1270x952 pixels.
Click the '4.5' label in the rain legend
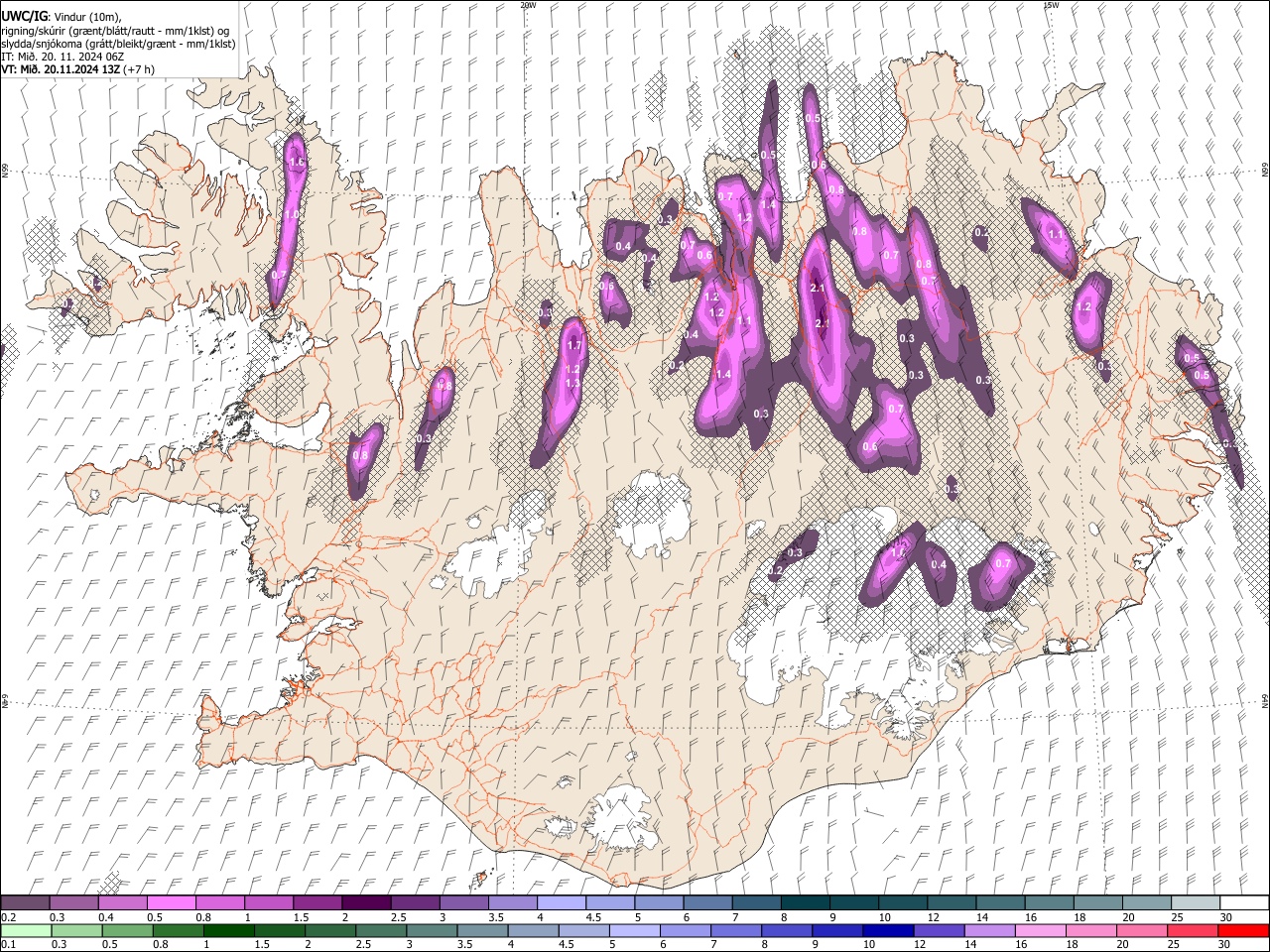(566, 945)
